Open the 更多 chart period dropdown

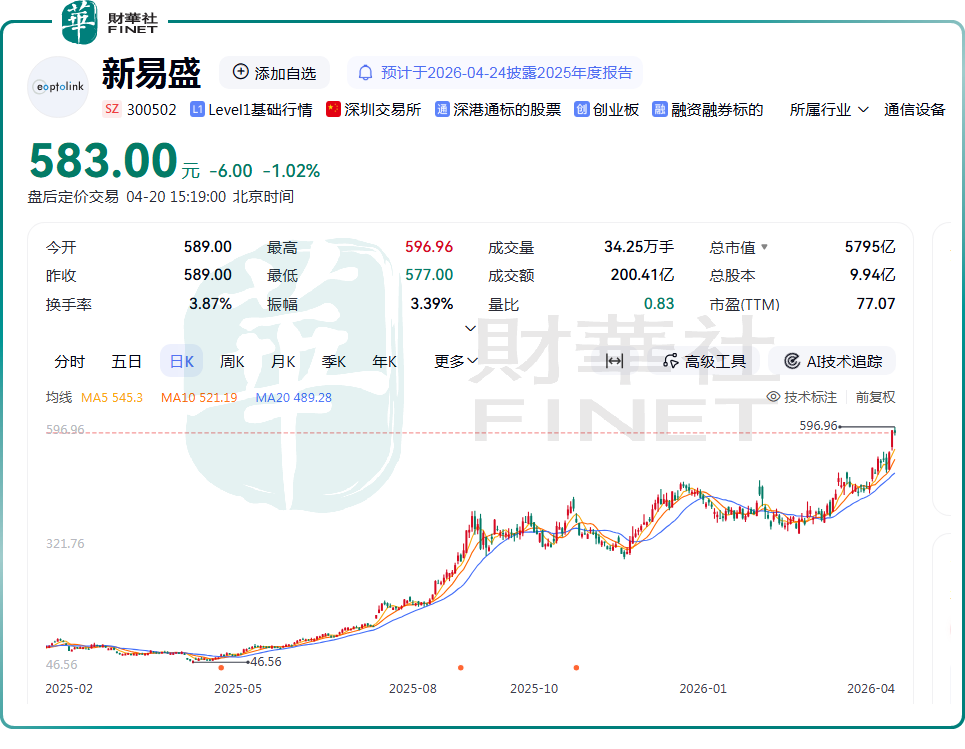pyautogui.click(x=455, y=361)
